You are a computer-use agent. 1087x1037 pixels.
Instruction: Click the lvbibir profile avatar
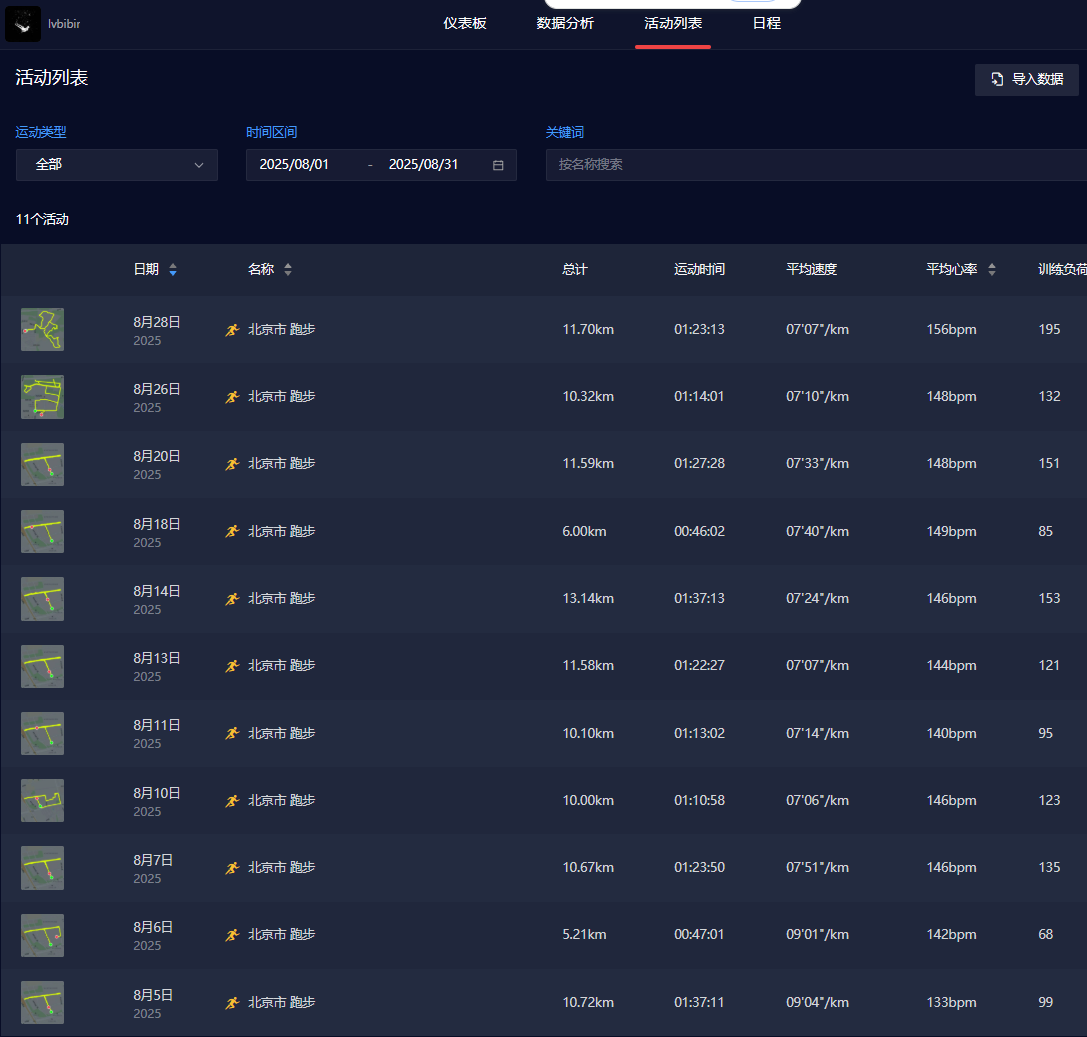point(23,23)
